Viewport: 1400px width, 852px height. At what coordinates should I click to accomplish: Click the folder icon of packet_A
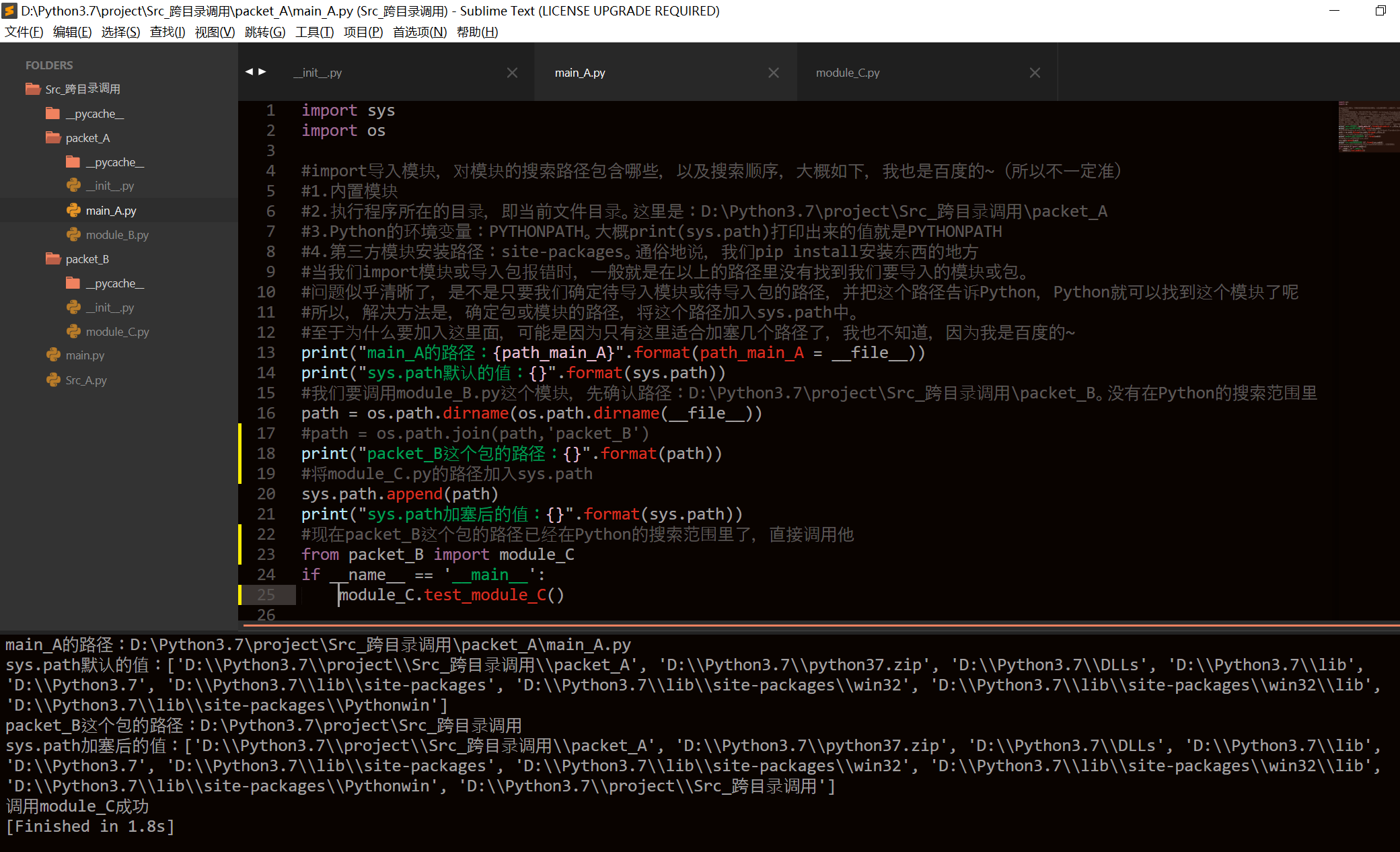click(x=53, y=137)
